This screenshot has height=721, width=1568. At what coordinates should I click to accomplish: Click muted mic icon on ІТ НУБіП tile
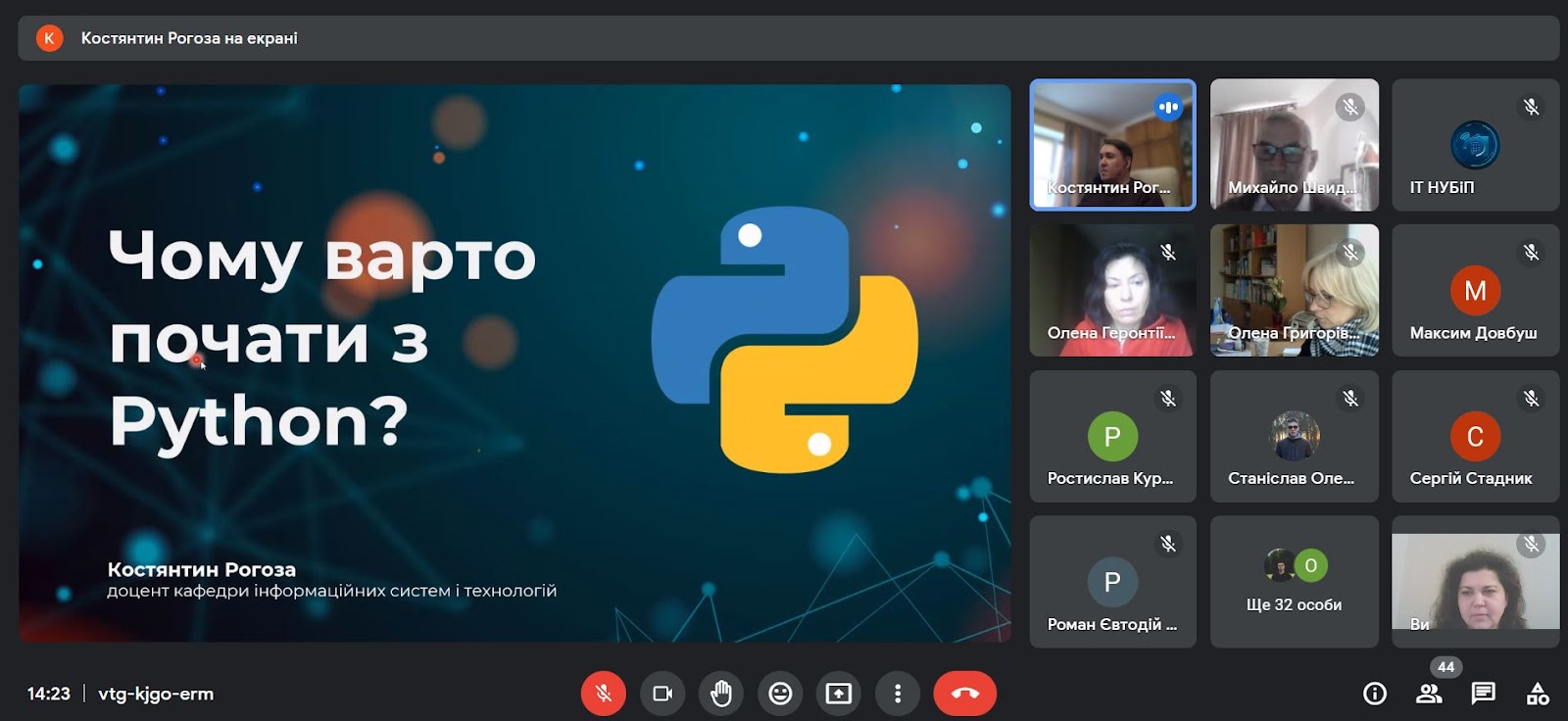(1532, 107)
